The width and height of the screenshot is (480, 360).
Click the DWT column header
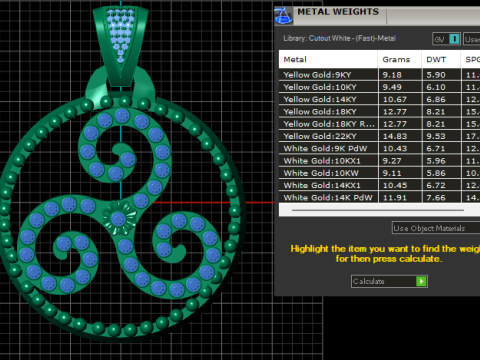pos(441,60)
